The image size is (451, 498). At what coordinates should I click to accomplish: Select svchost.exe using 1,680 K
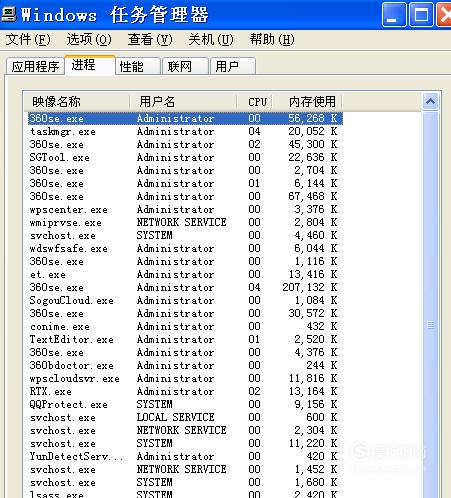tap(185, 482)
